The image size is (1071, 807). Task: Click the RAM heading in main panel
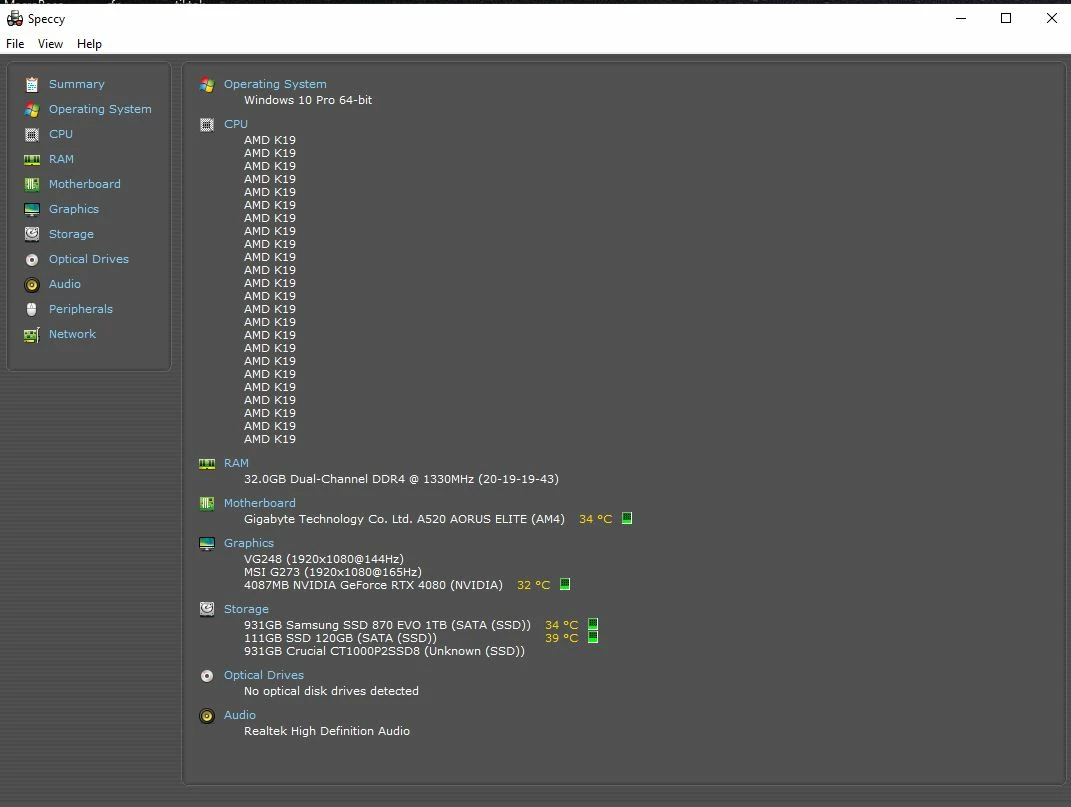click(236, 463)
